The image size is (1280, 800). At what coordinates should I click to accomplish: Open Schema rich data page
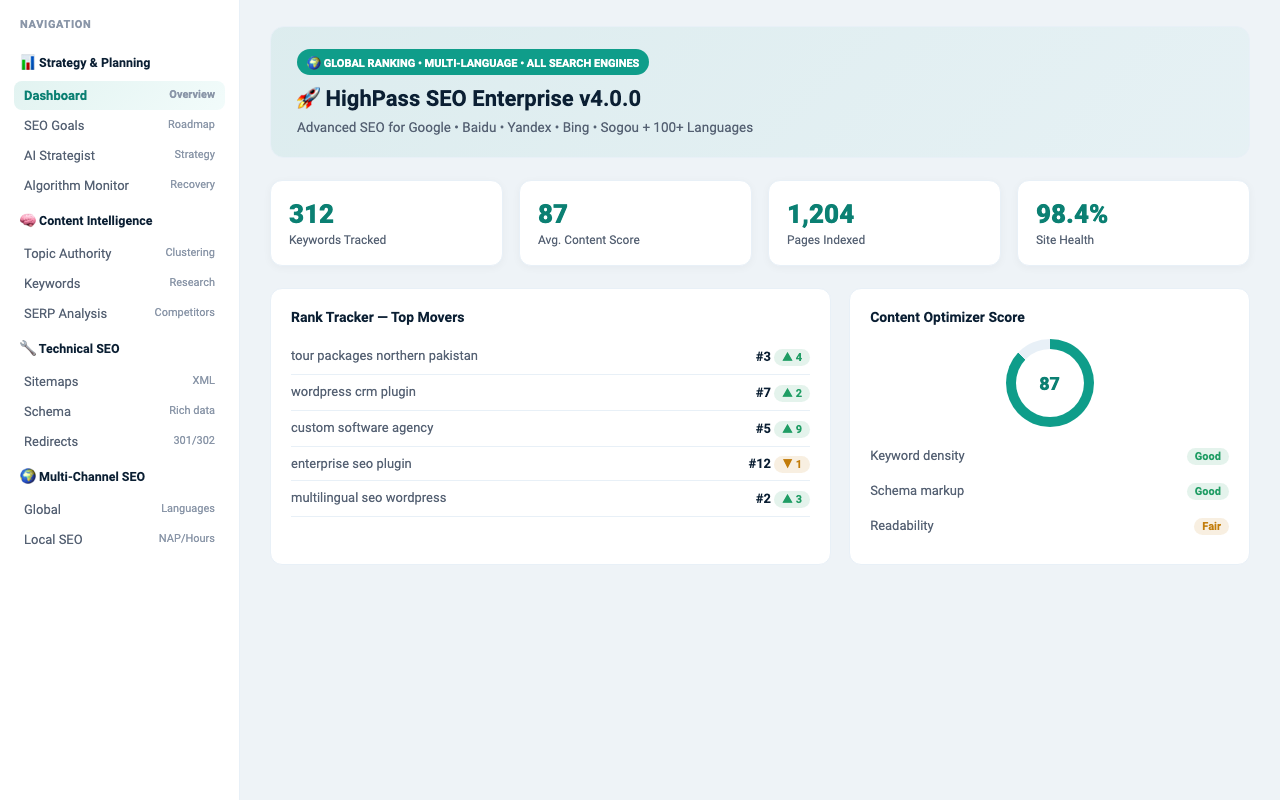(119, 411)
